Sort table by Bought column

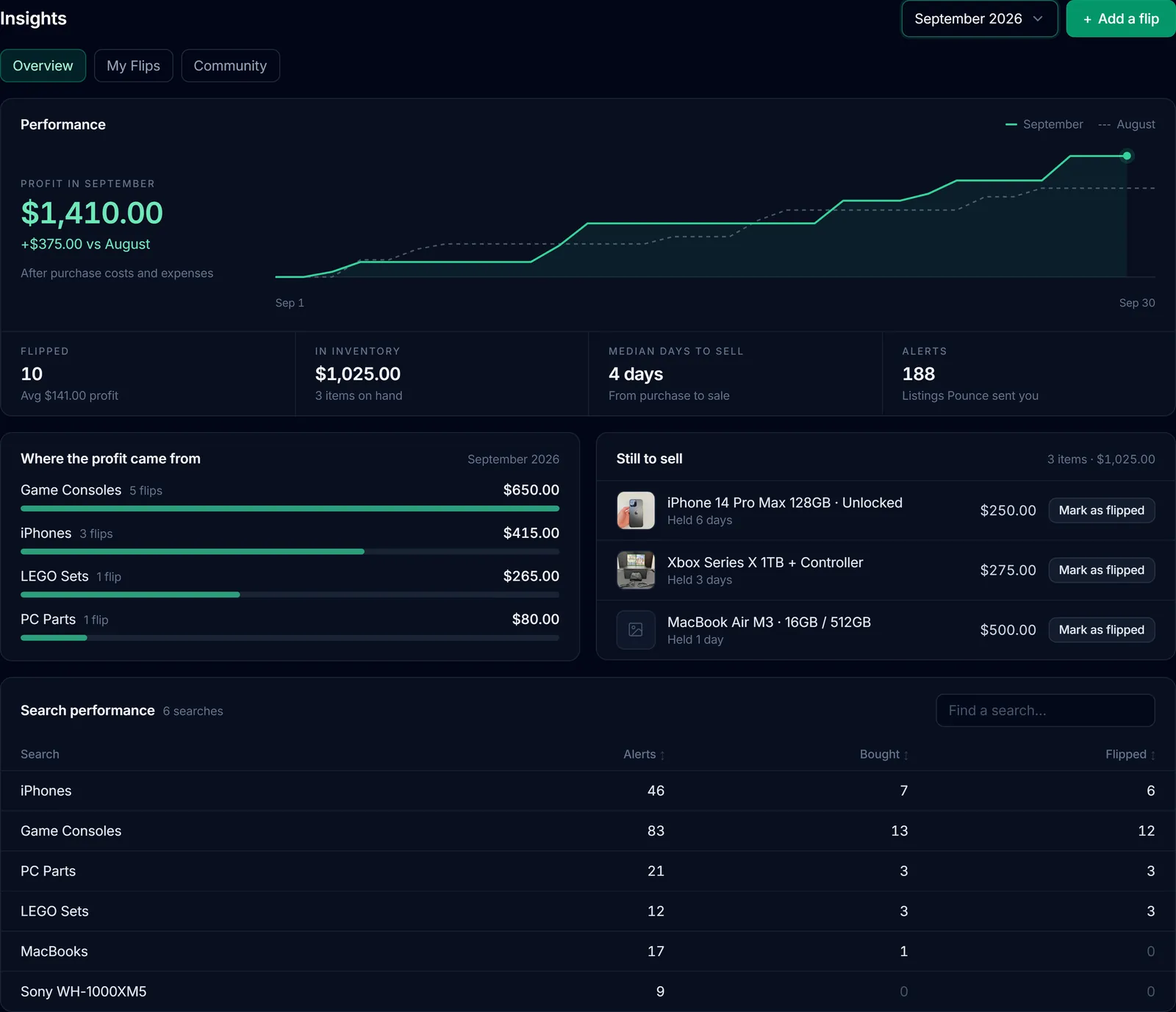click(x=884, y=754)
